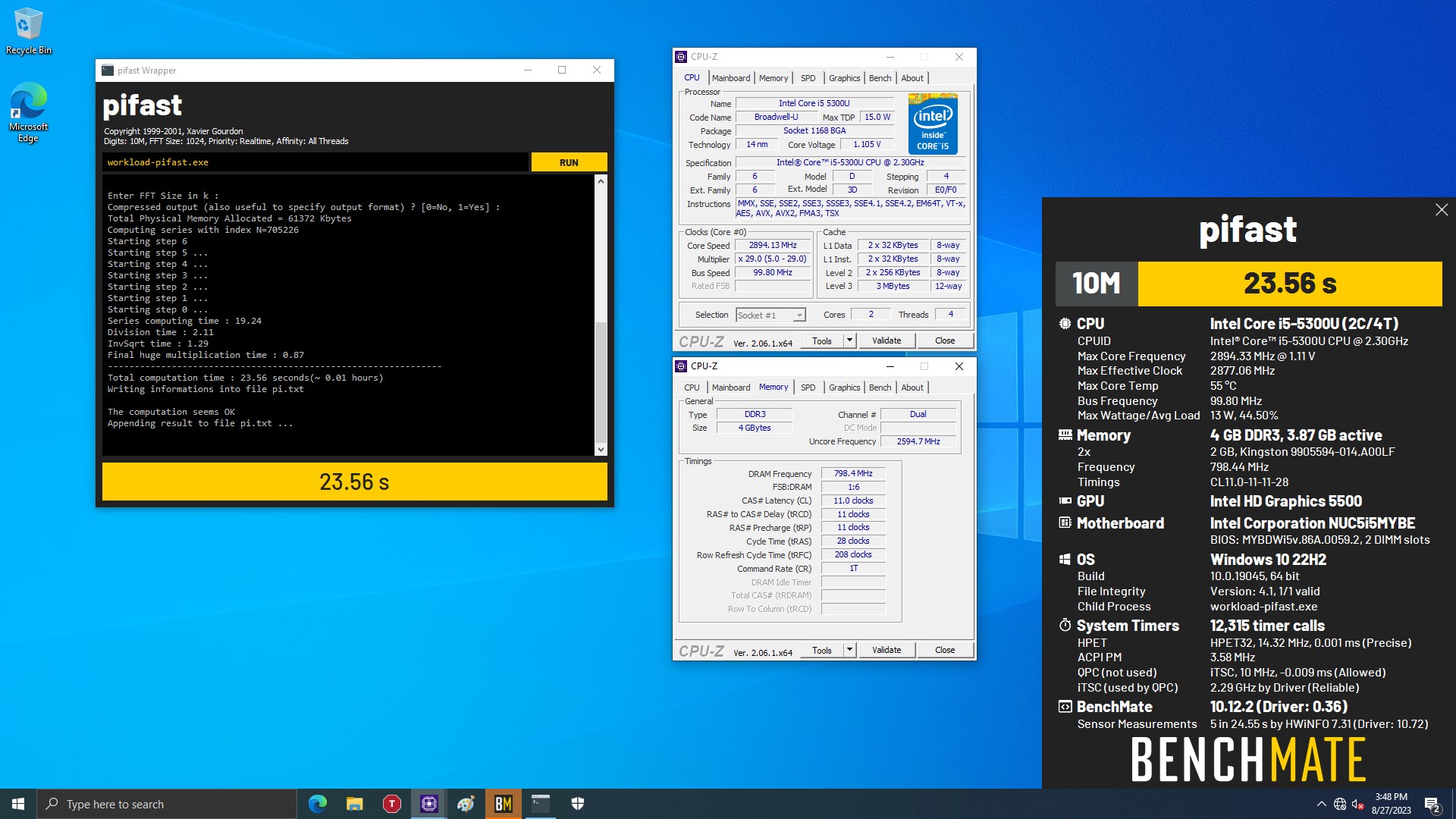Click the Motherboard icon in BenchMate panel

click(1065, 523)
